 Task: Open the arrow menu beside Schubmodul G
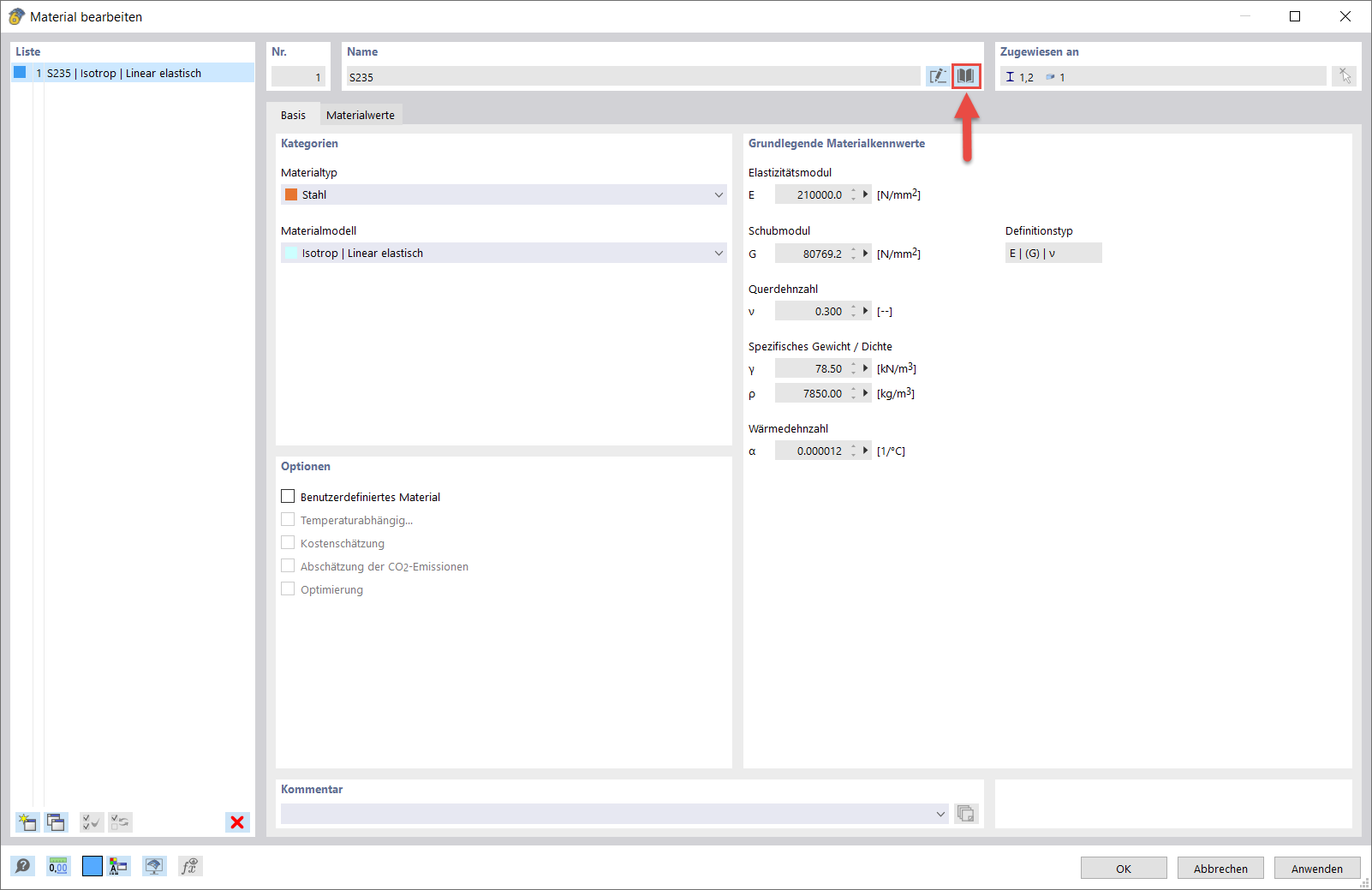click(x=866, y=254)
